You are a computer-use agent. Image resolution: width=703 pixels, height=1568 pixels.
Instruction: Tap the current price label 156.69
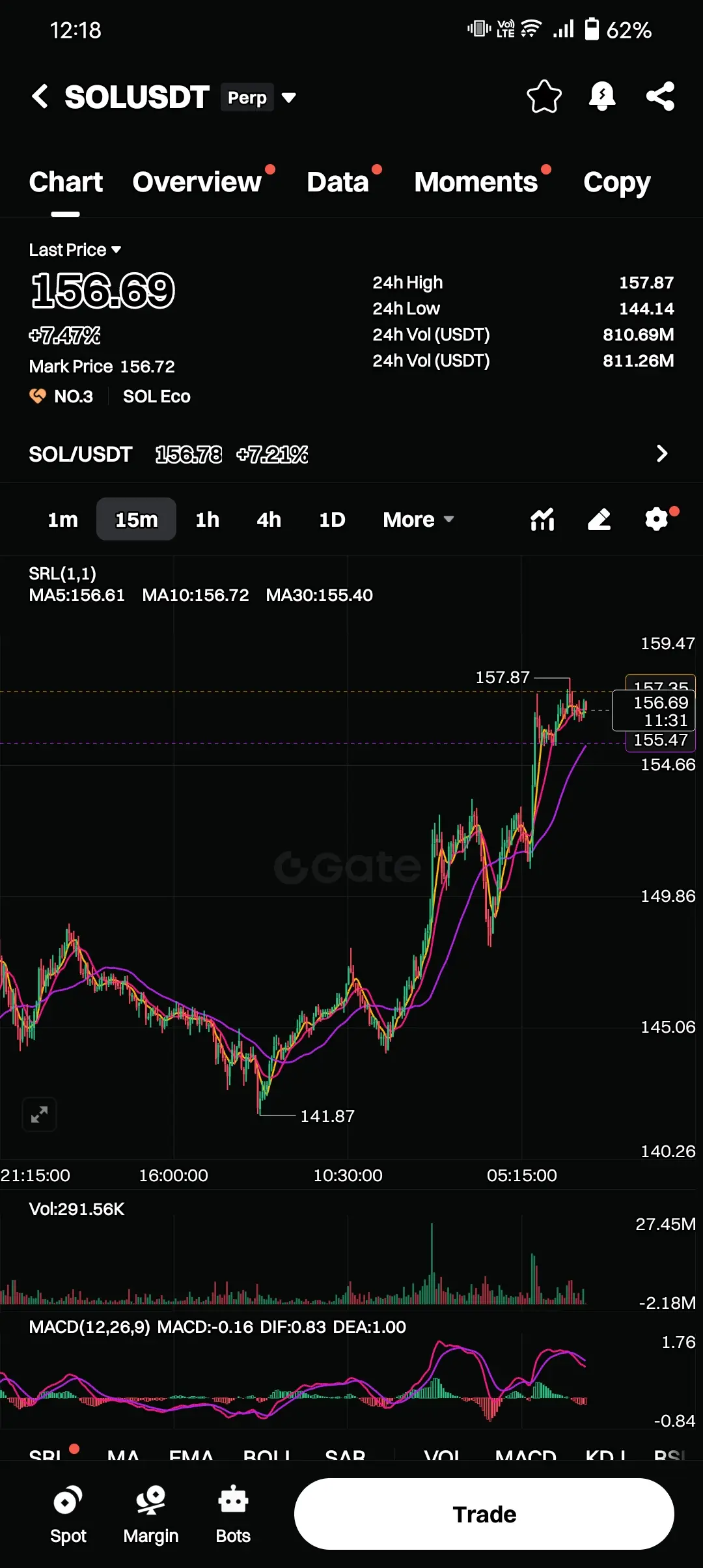click(x=654, y=711)
